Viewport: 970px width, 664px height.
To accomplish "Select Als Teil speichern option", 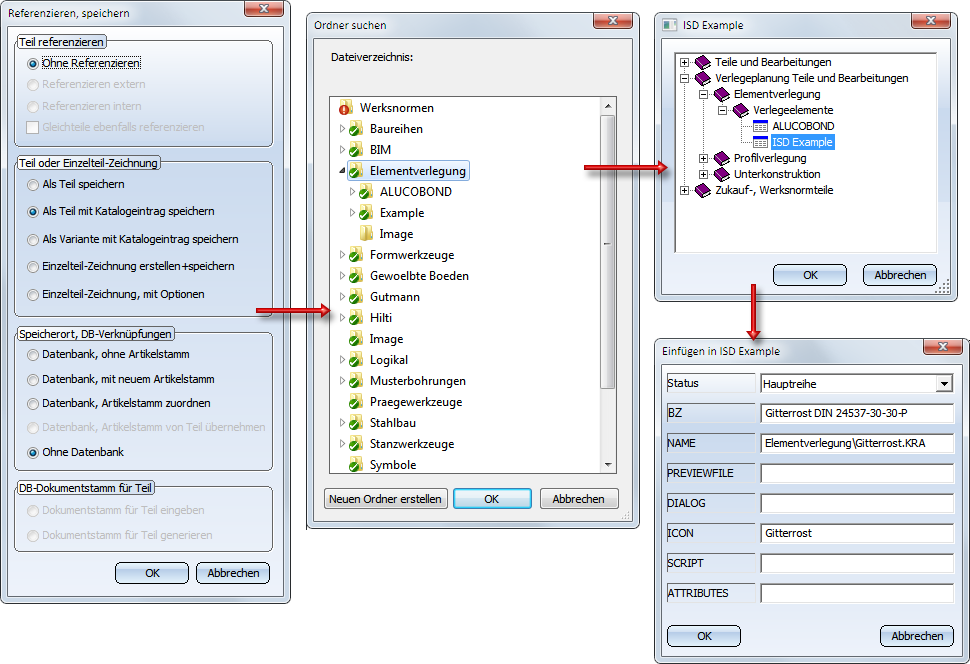I will (x=33, y=184).
